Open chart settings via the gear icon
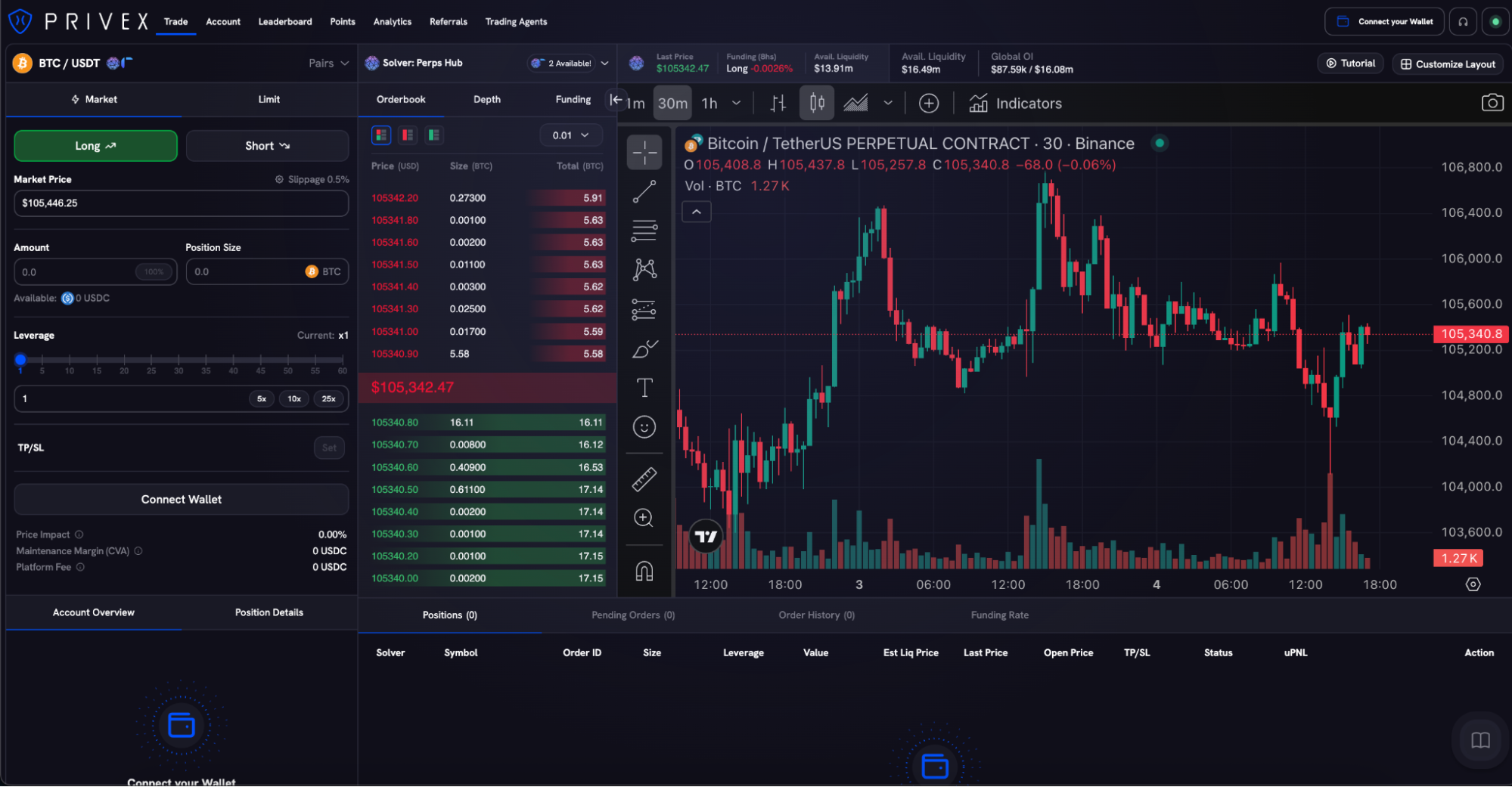 pyautogui.click(x=1473, y=584)
